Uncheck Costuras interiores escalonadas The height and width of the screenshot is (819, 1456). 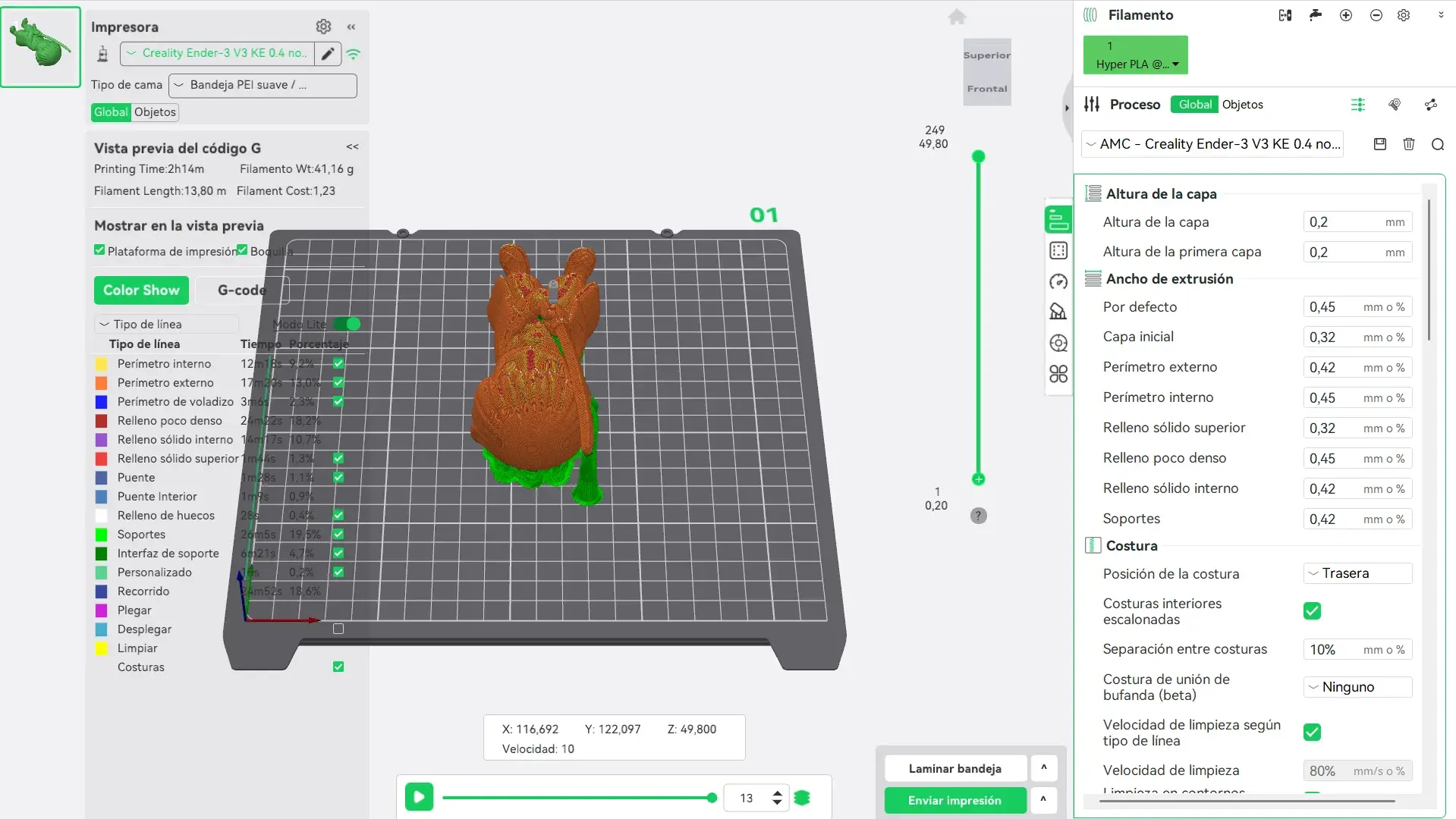coord(1312,611)
